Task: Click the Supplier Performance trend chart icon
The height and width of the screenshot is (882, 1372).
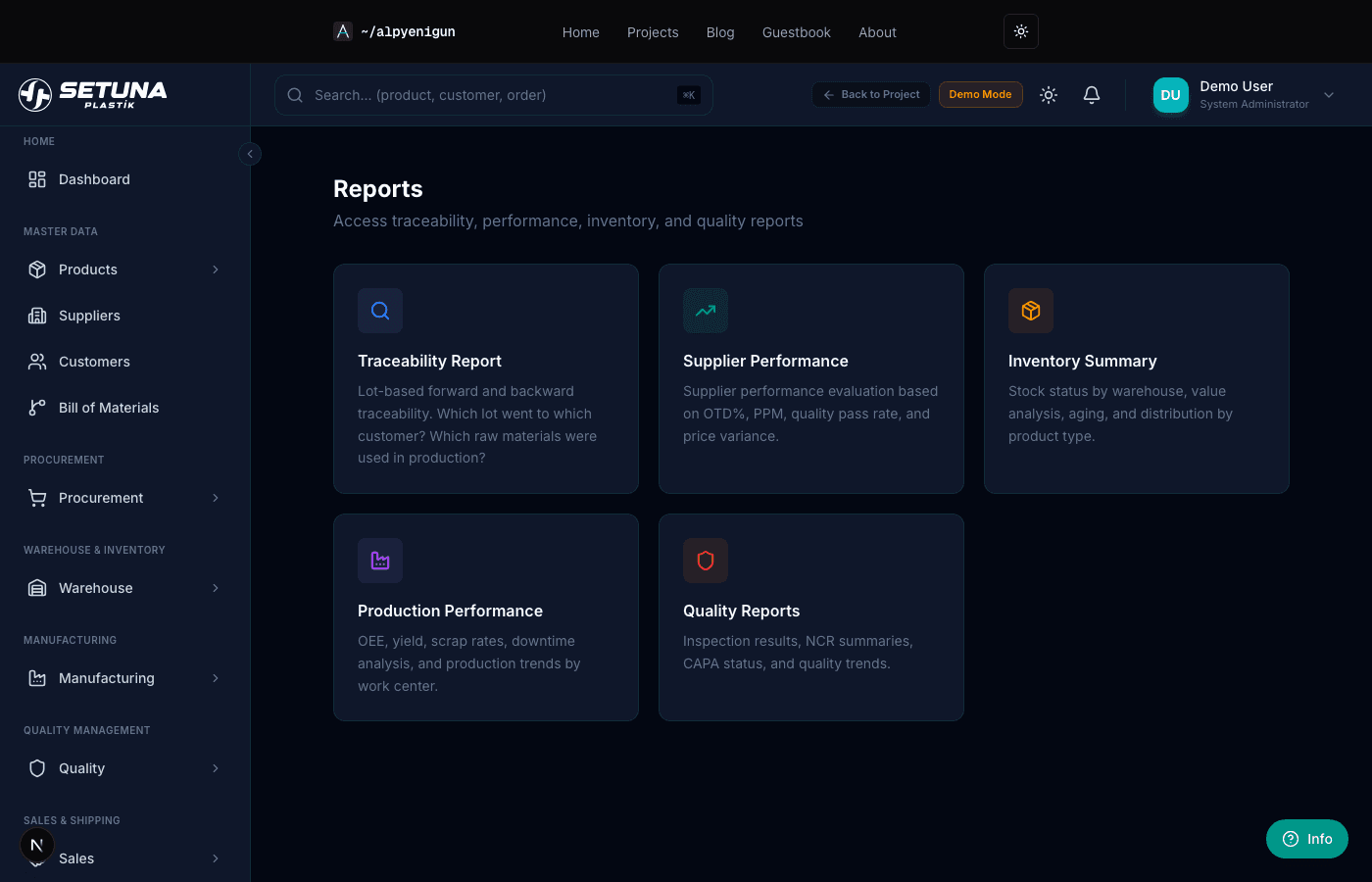Action: pyautogui.click(x=706, y=311)
